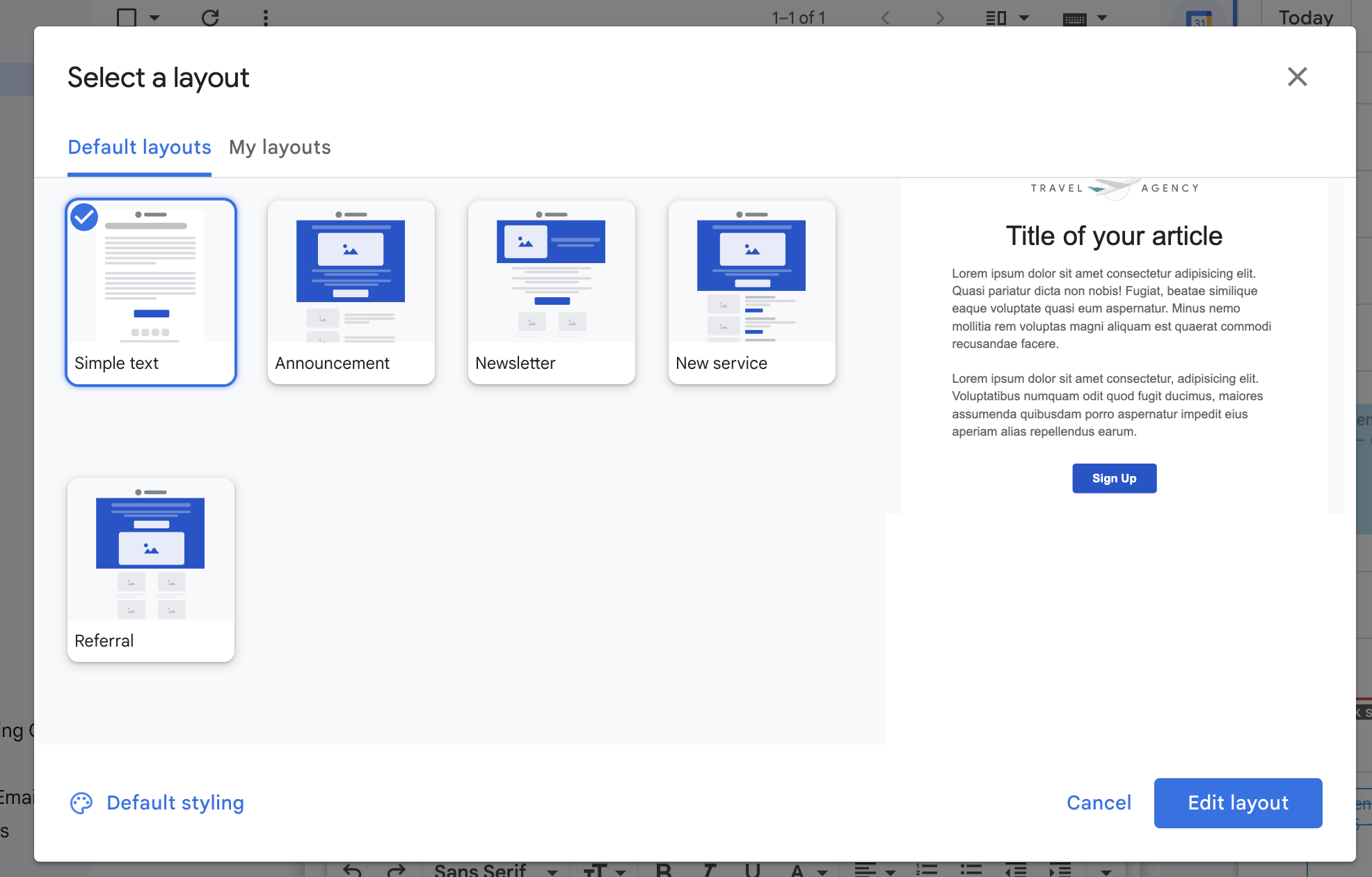Image resolution: width=1372 pixels, height=877 pixels.
Task: Click the redo icon in compose toolbar
Action: click(397, 870)
